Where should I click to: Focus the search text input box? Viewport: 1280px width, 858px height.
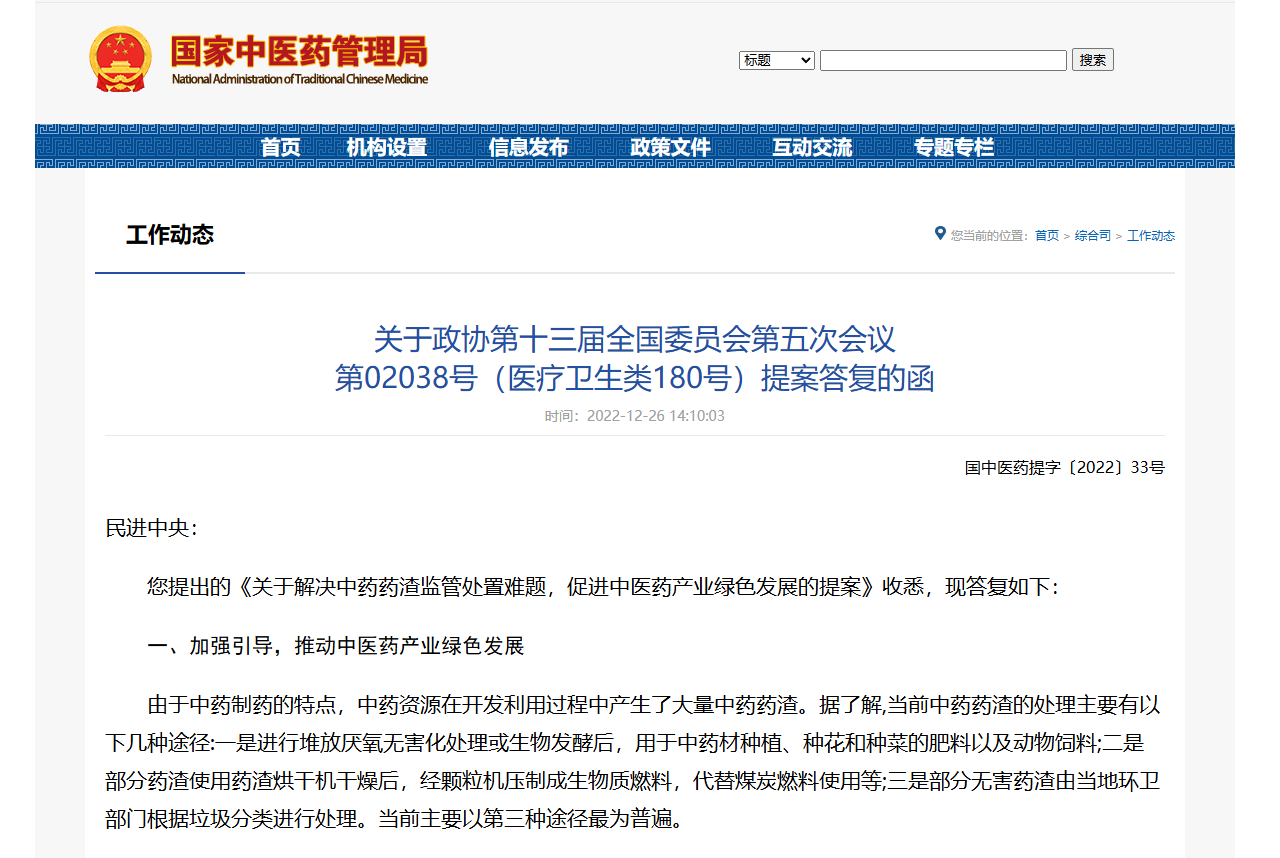(943, 60)
